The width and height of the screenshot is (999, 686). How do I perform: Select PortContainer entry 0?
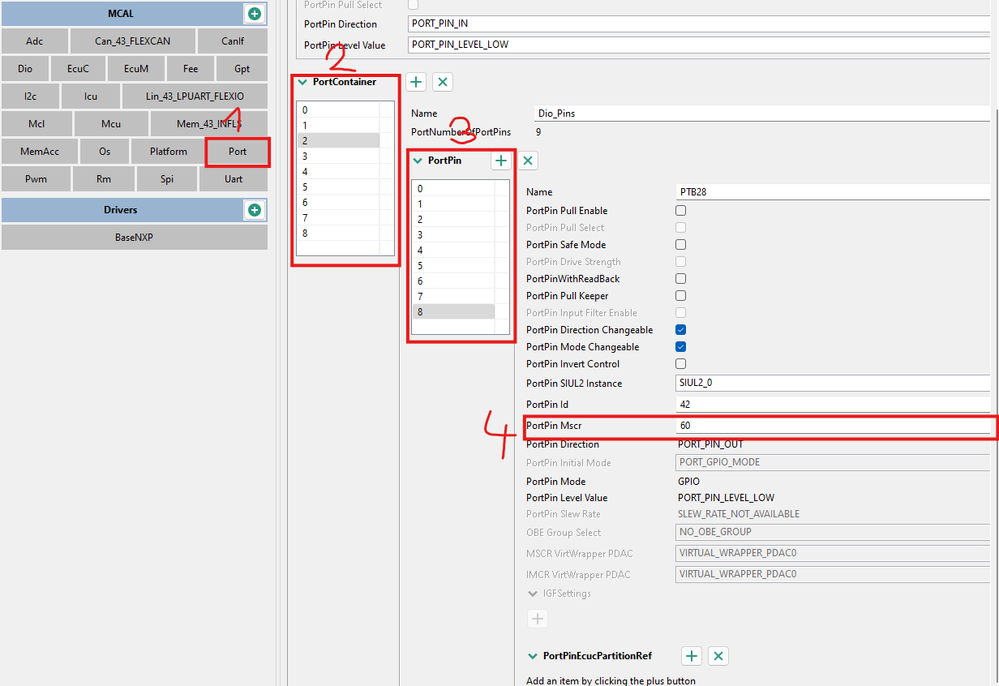click(338, 110)
